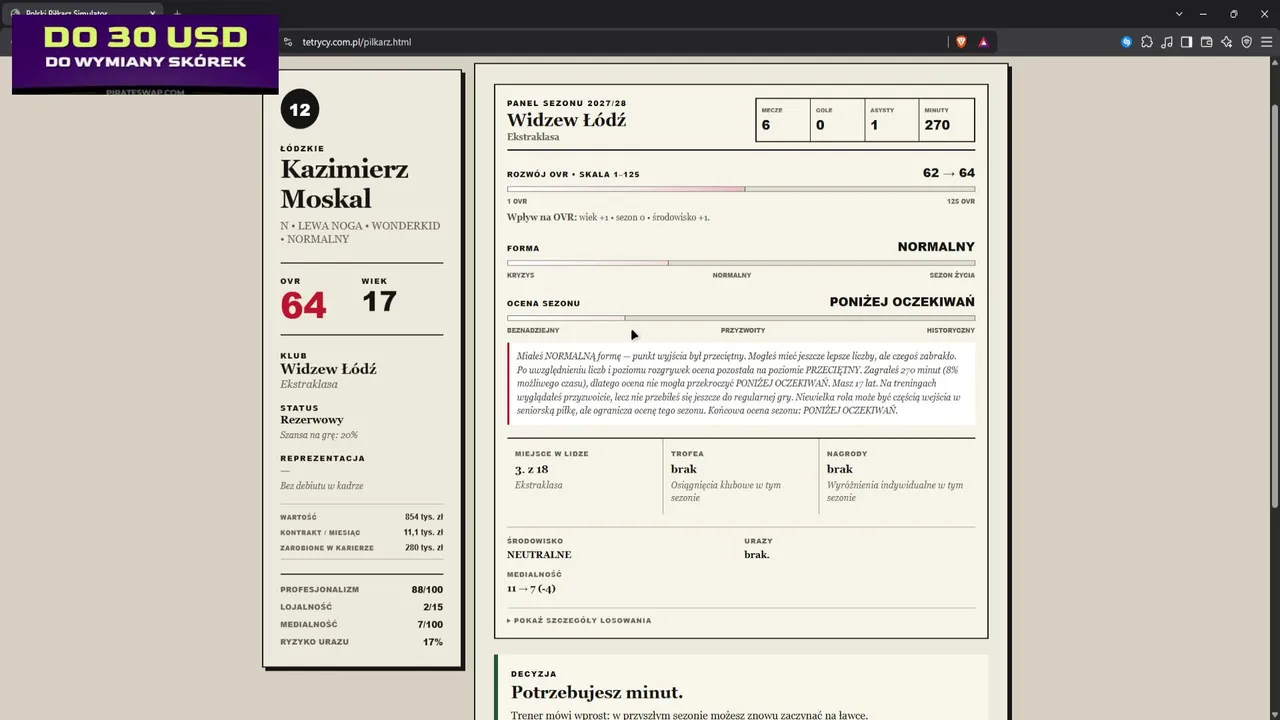Viewport: 1280px width, 720px height.
Task: Expand 'Pokaż szczegóły losowania' details
Action: coord(579,620)
